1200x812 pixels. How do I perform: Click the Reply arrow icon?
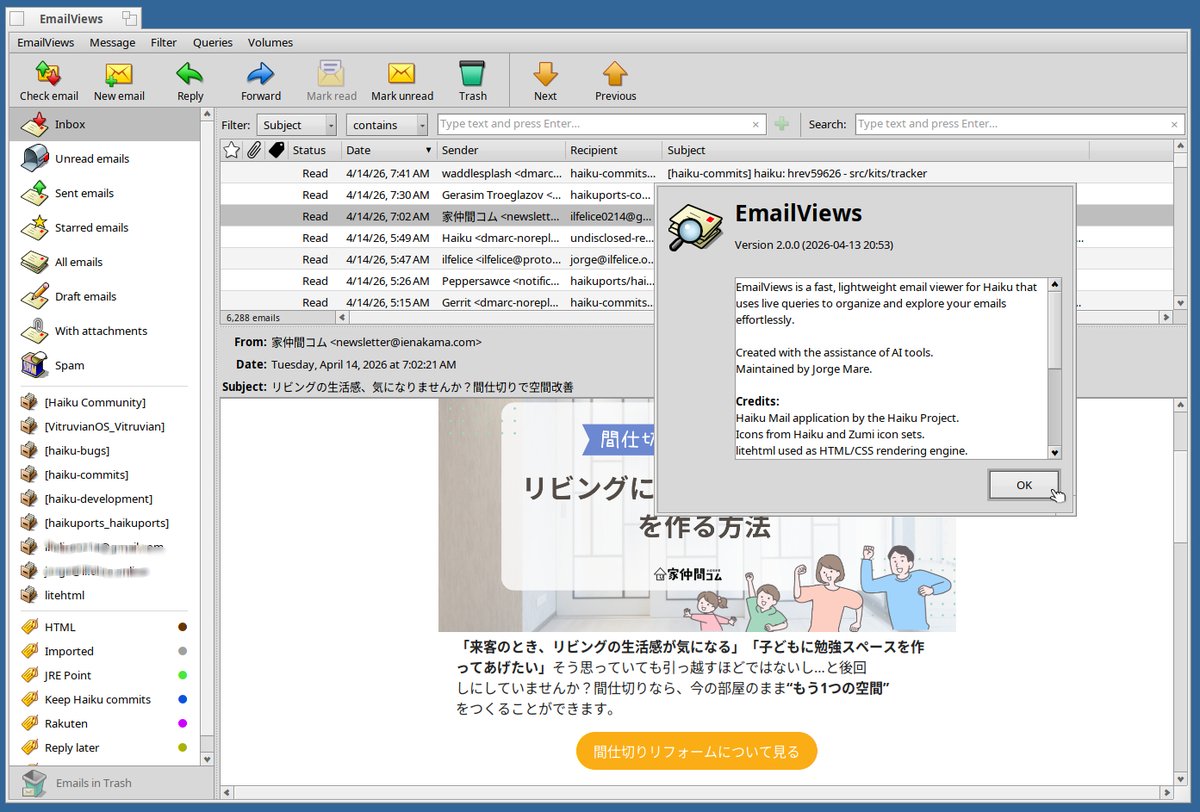pos(190,74)
